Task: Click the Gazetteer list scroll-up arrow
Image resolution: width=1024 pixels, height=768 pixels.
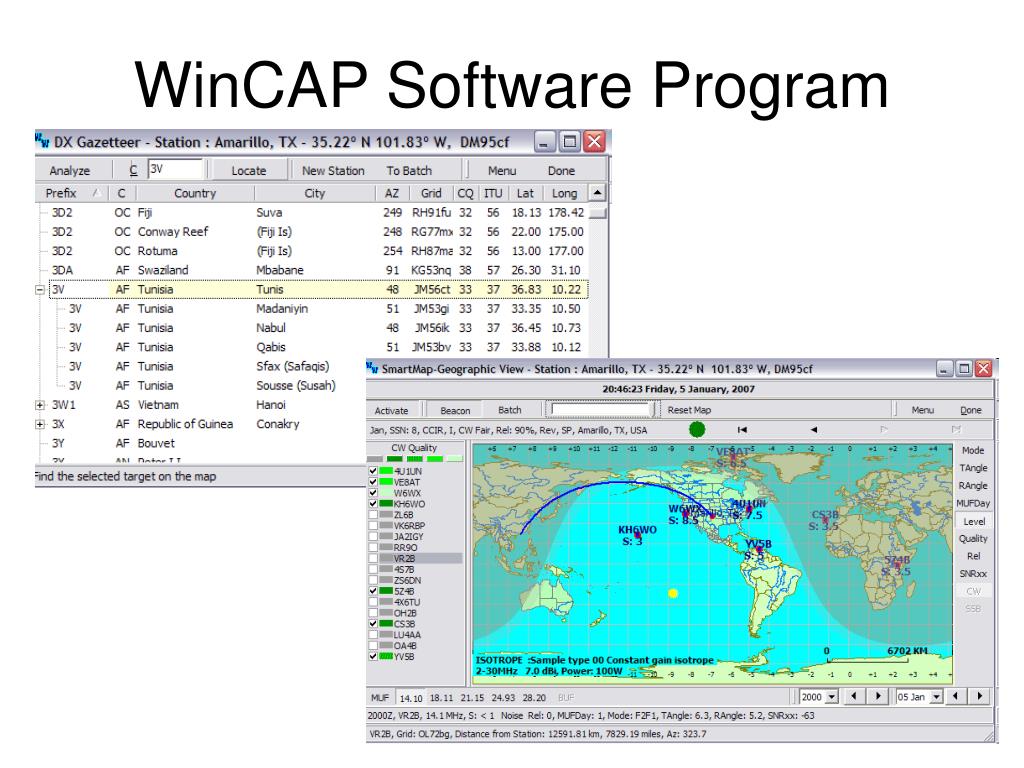Action: pos(598,193)
